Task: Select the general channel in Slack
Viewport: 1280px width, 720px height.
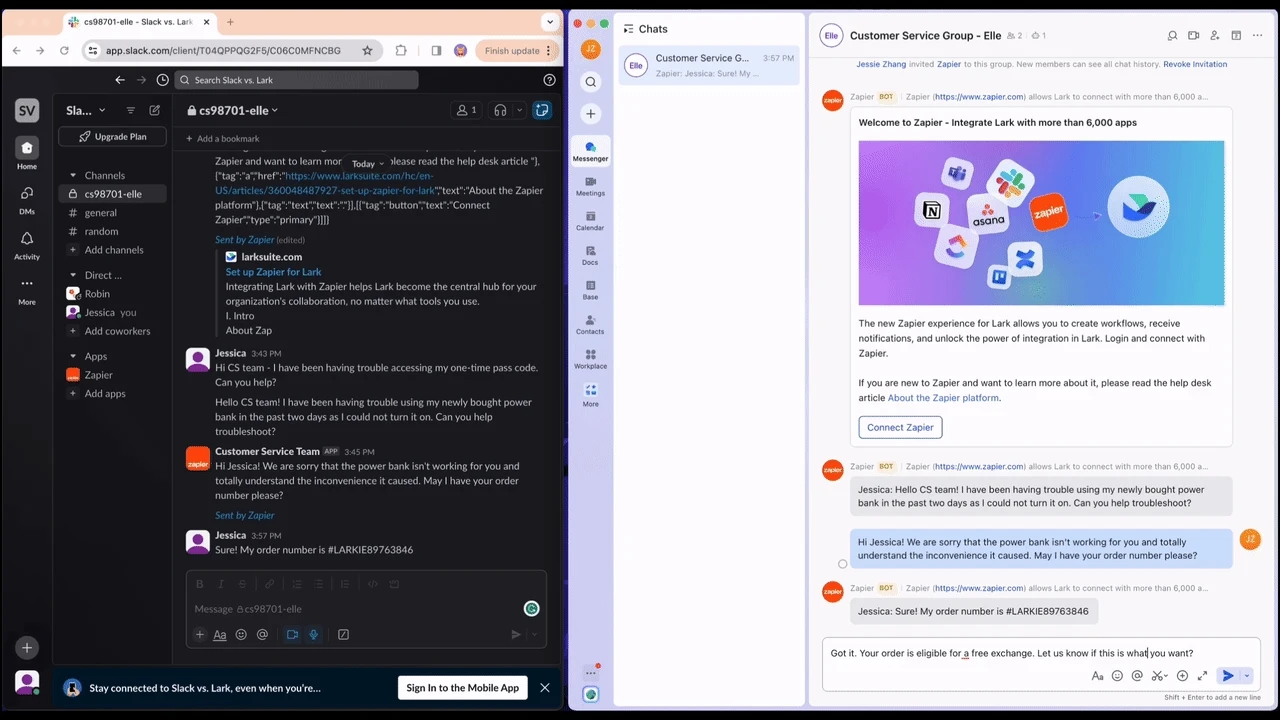Action: click(100, 212)
